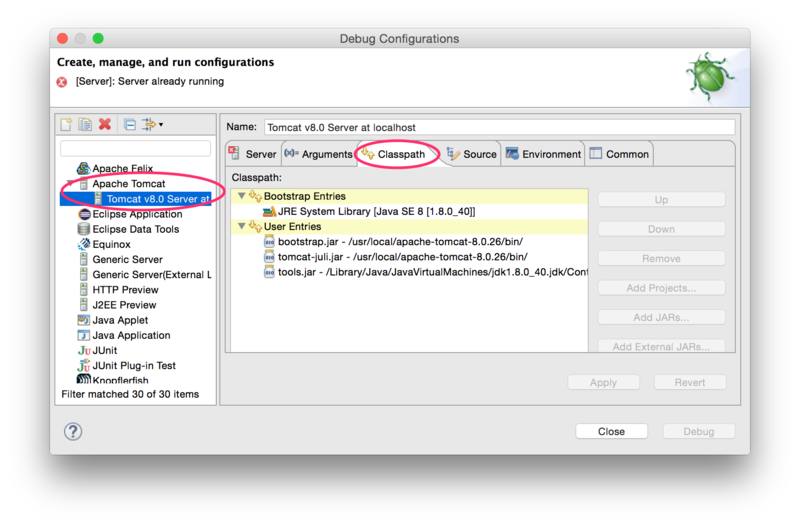
Task: Click the Eclipse Data Tools database icon
Action: [84, 229]
